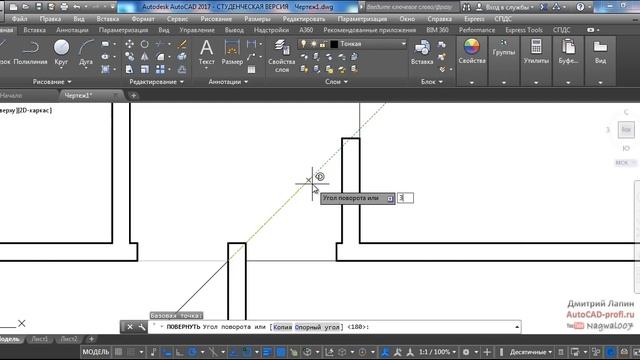Close the command line with X icon

coord(130,327)
